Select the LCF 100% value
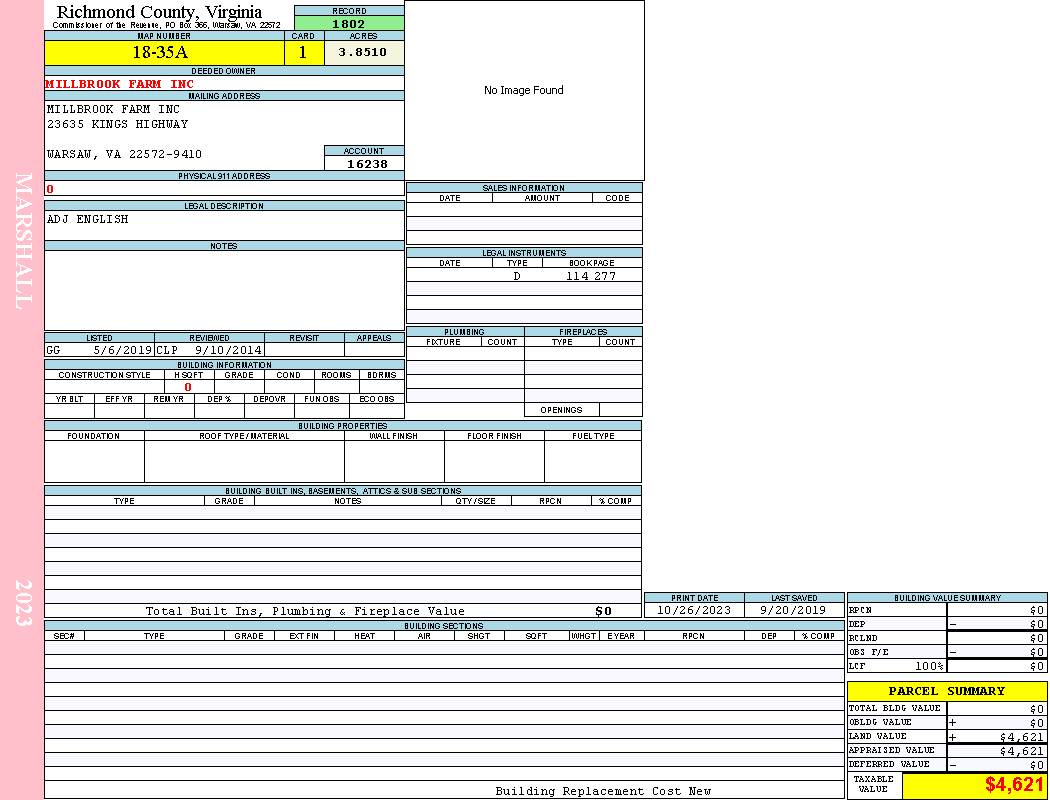 (x=929, y=666)
